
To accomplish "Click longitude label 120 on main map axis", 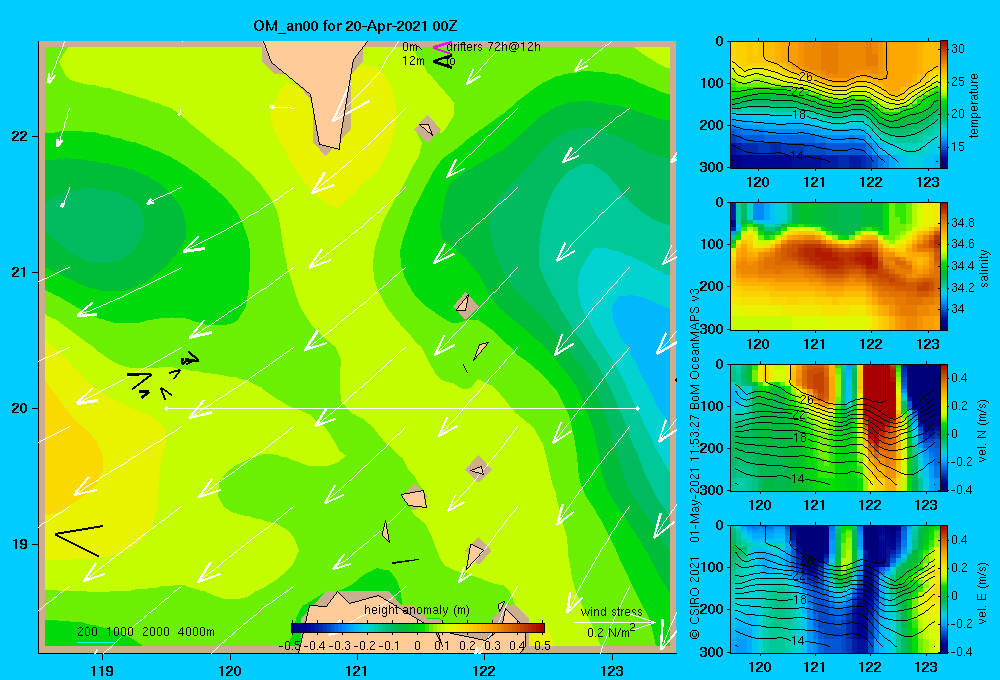I will pos(230,670).
